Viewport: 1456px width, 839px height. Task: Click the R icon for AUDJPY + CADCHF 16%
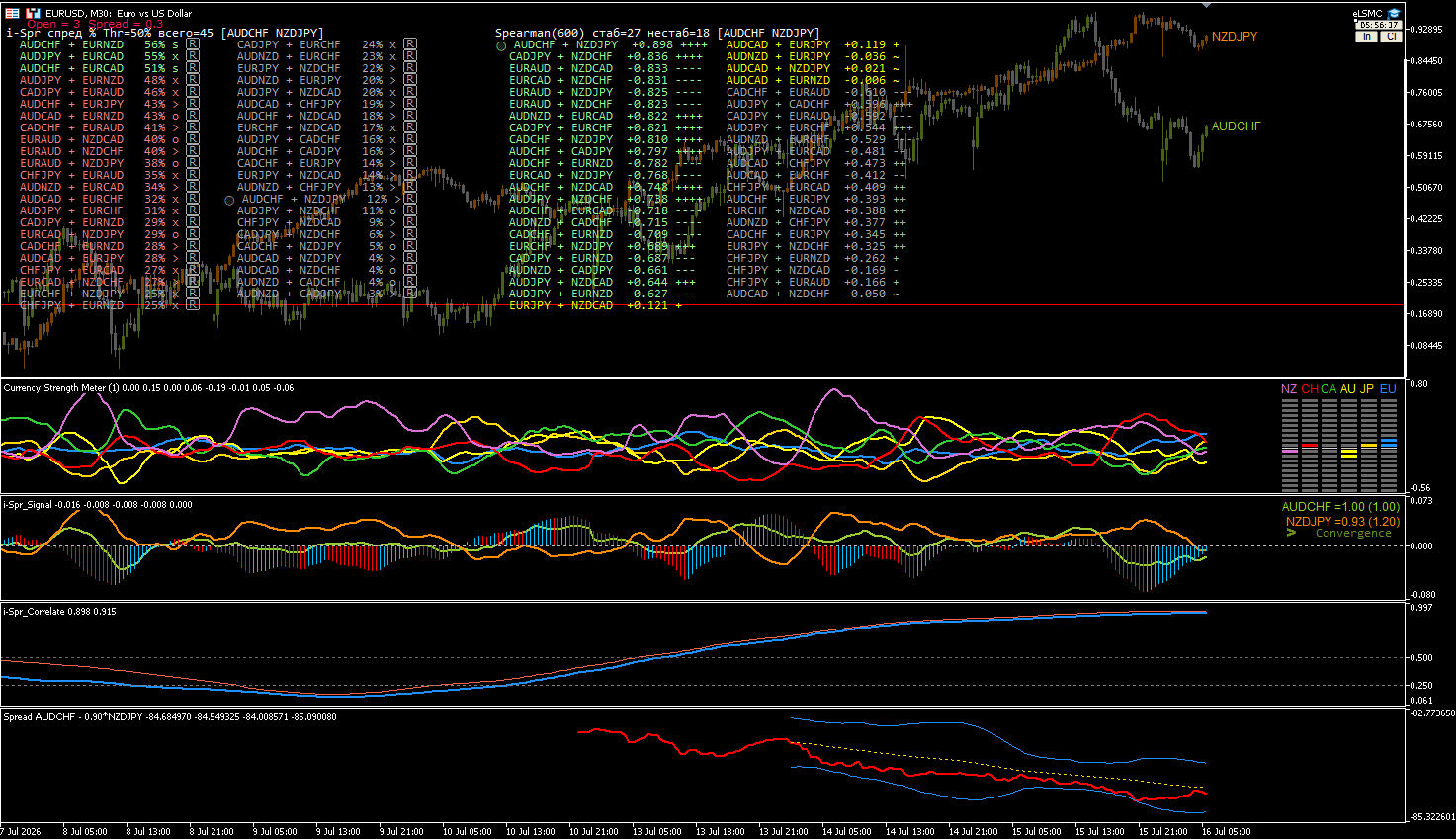point(410,139)
